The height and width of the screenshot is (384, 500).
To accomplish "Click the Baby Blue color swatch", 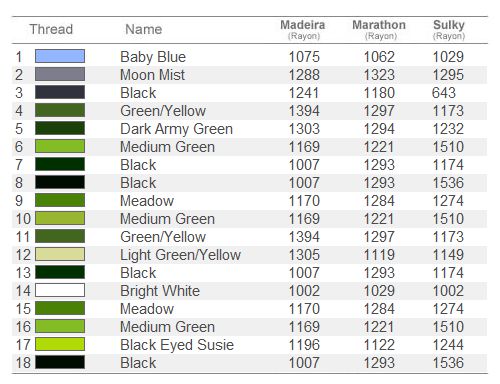I will pyautogui.click(x=60, y=56).
